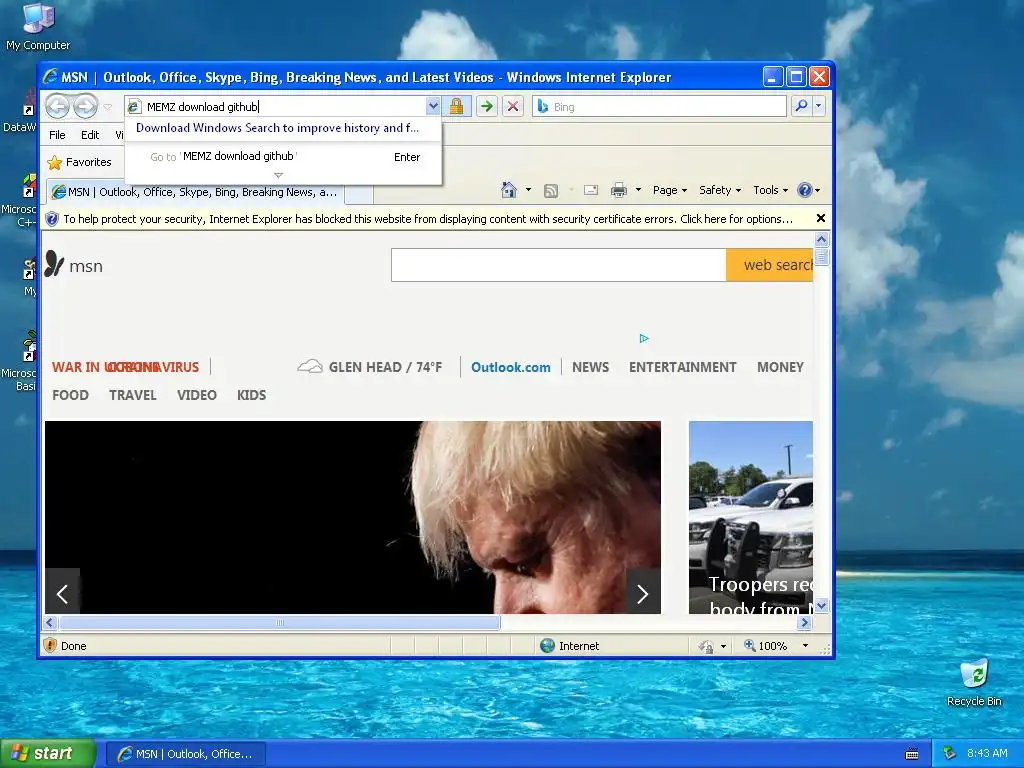Click the Internet zone globe icon

(x=547, y=646)
